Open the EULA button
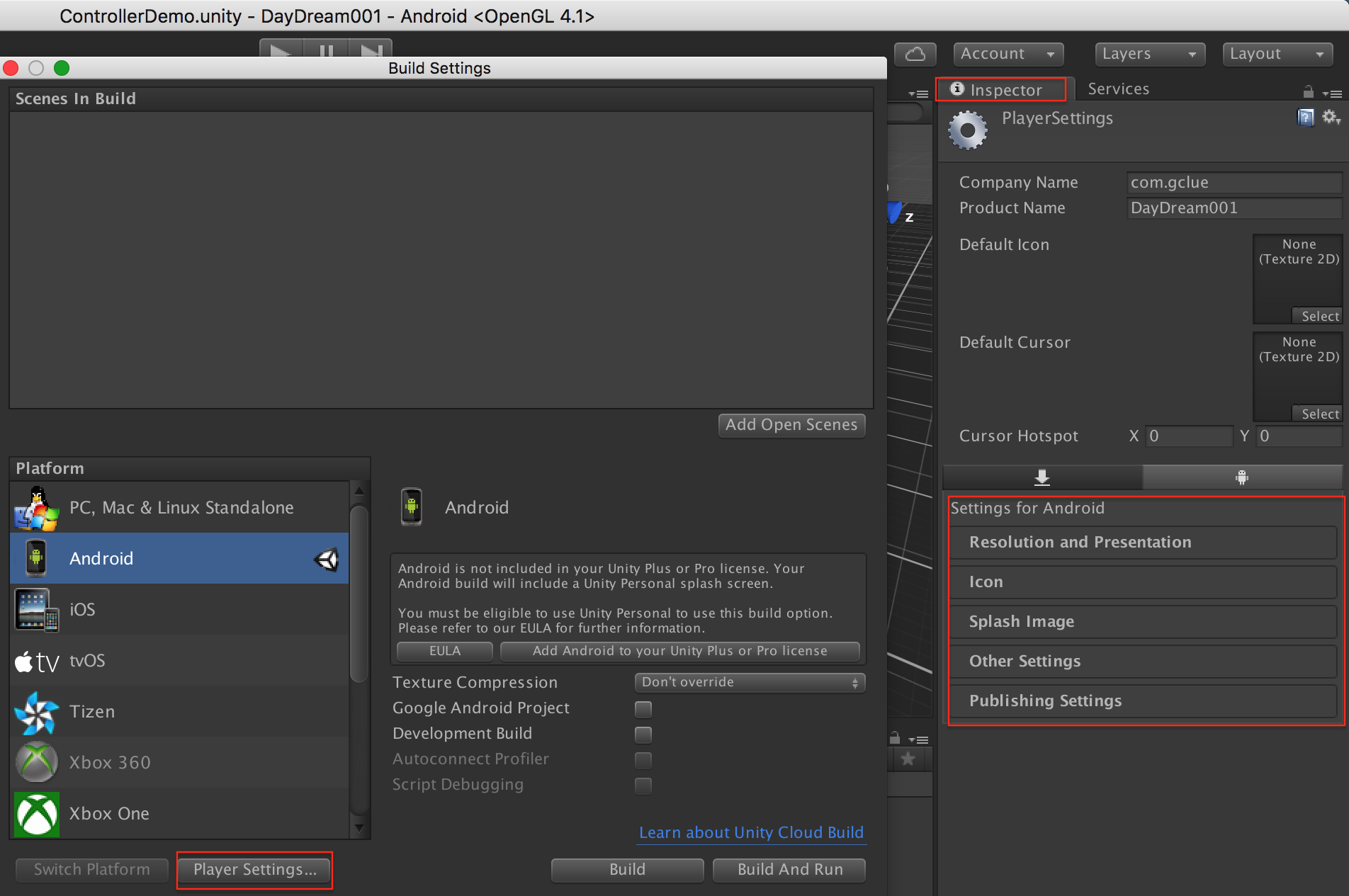Screen dimensions: 1349x896 click(x=445, y=651)
